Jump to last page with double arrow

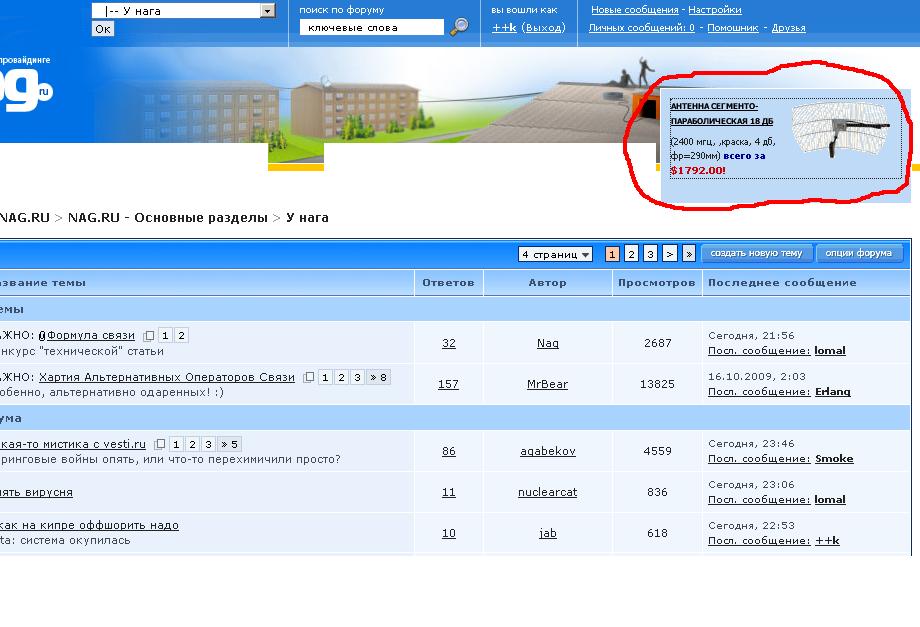689,254
